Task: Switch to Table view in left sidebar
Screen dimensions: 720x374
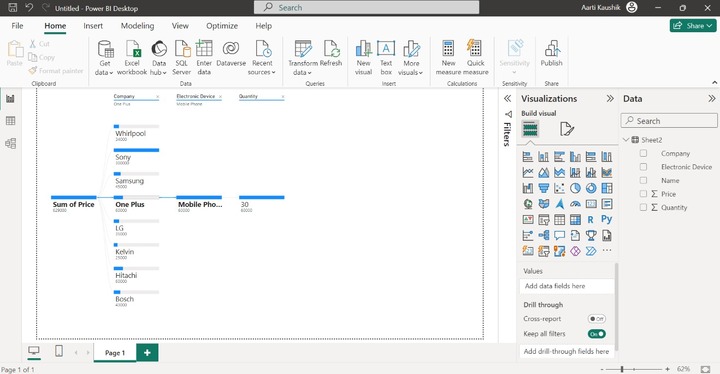Action: click(10, 121)
